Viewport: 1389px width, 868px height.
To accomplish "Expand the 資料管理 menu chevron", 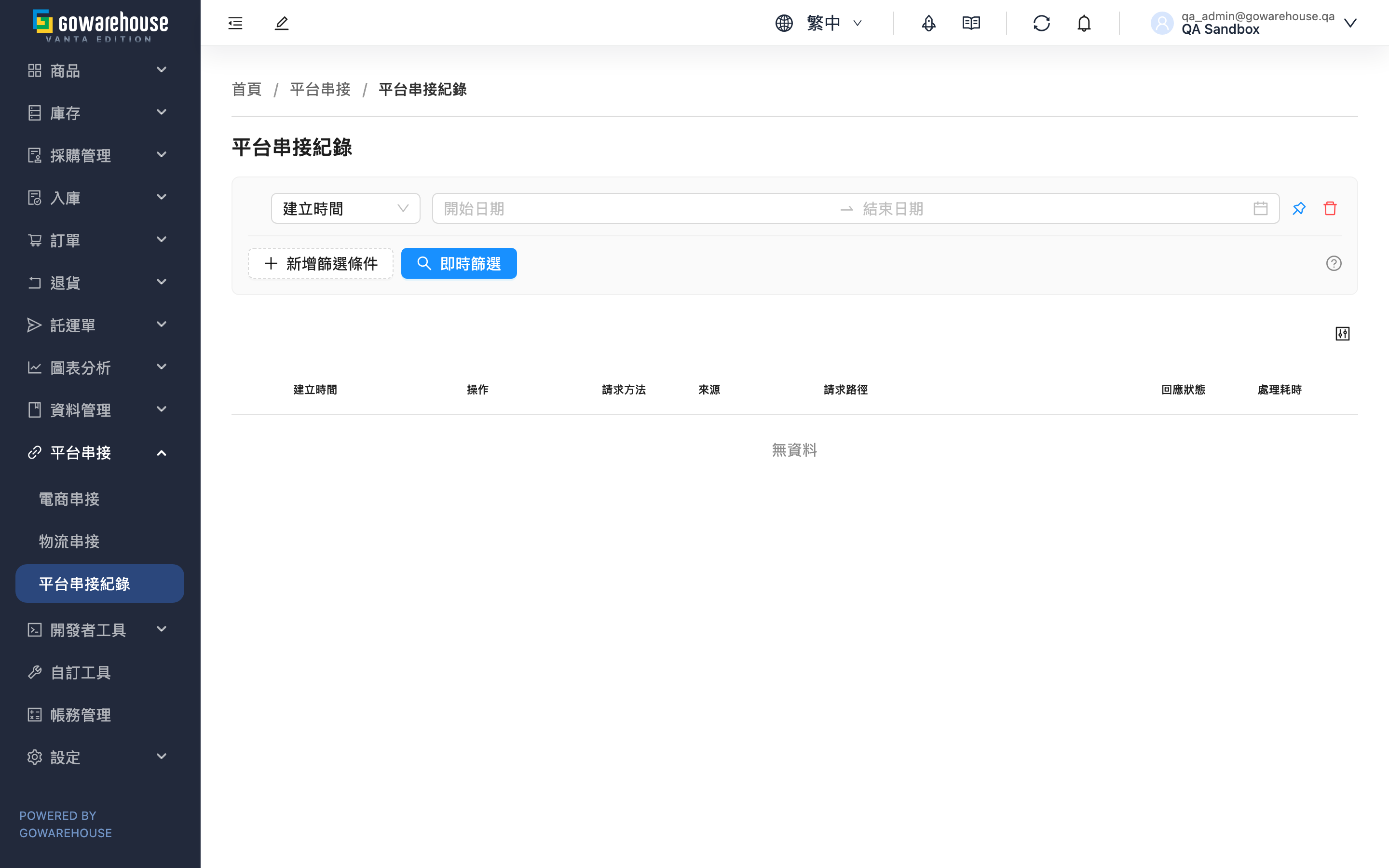I will pyautogui.click(x=162, y=410).
